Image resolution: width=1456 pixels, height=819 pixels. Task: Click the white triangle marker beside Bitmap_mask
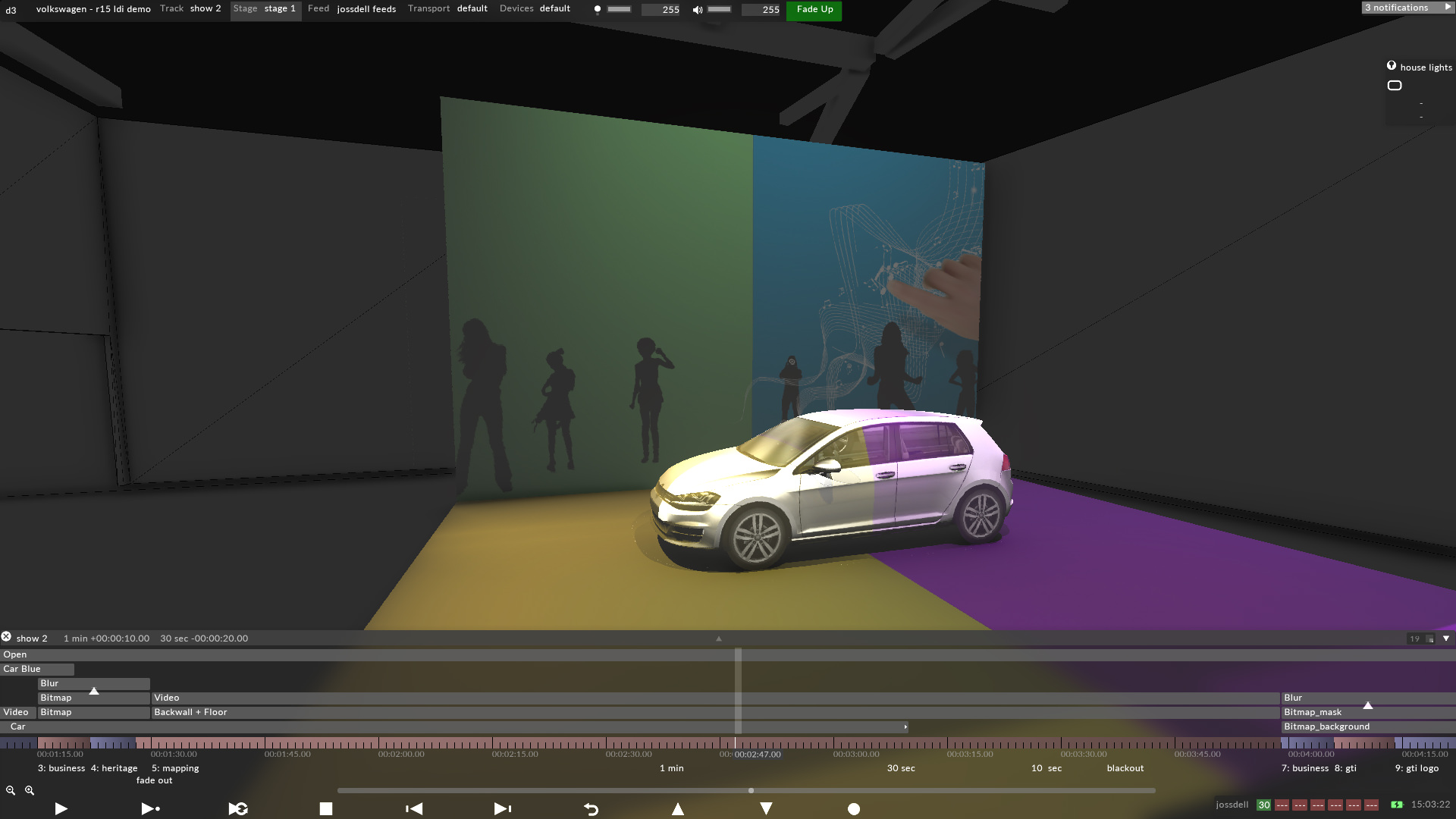[1368, 705]
